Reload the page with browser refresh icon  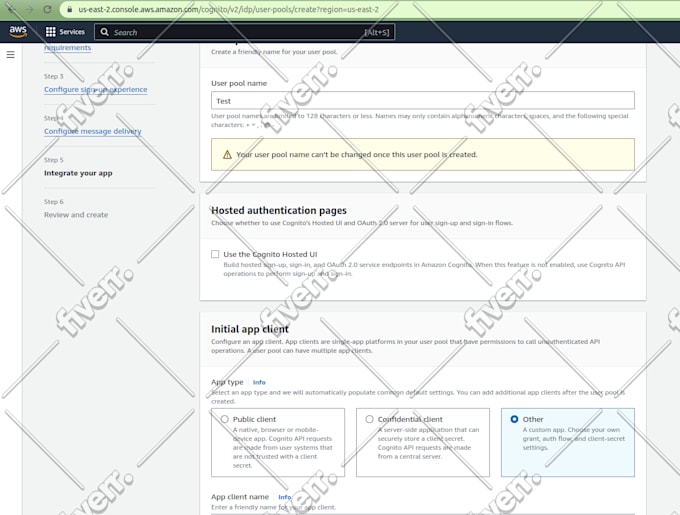coord(47,9)
